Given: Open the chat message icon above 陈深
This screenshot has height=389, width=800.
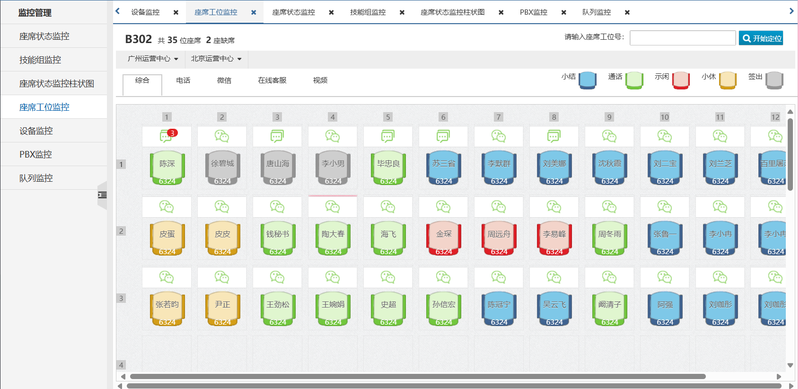Looking at the screenshot, I should (166, 136).
